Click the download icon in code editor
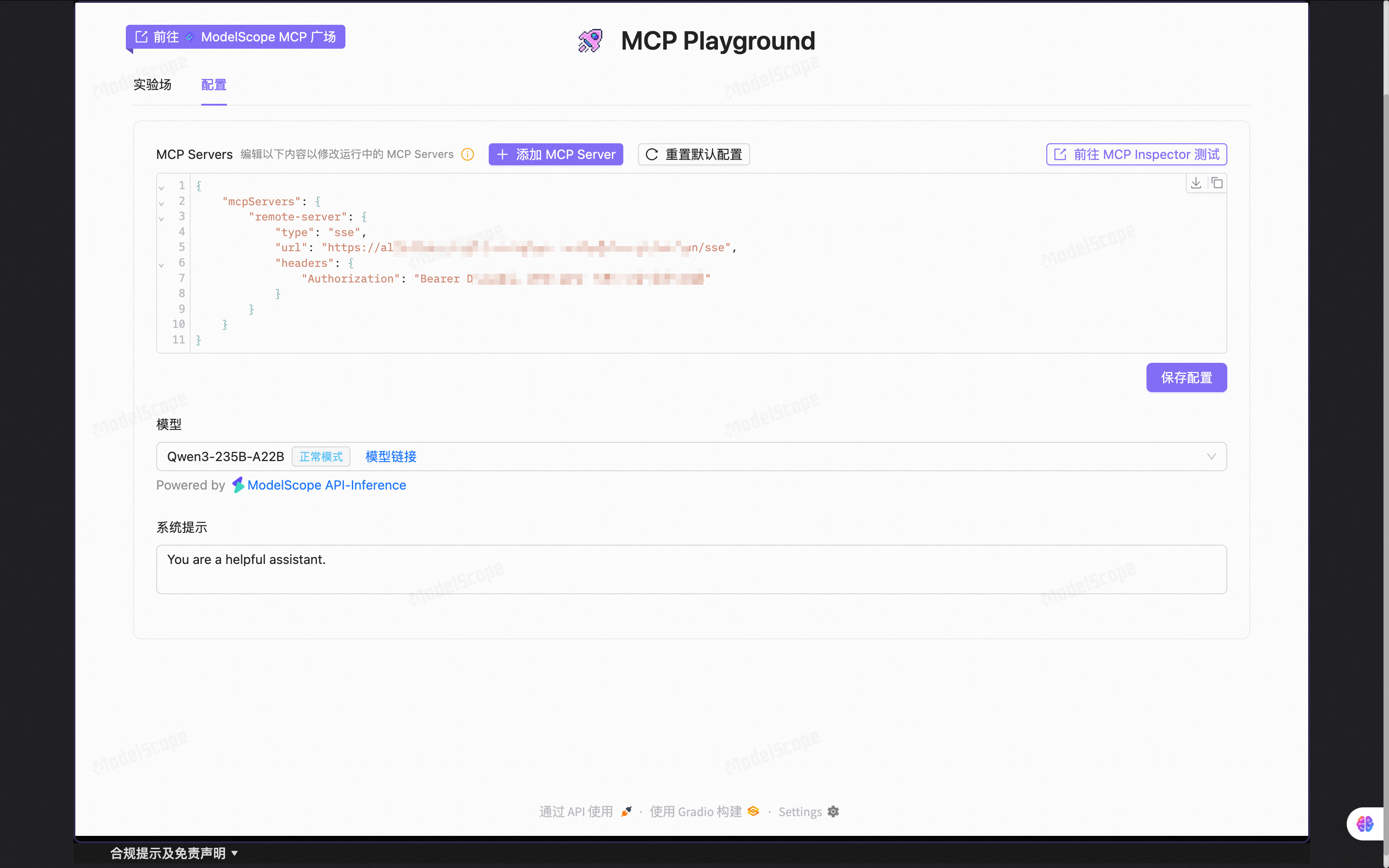 pos(1196,183)
